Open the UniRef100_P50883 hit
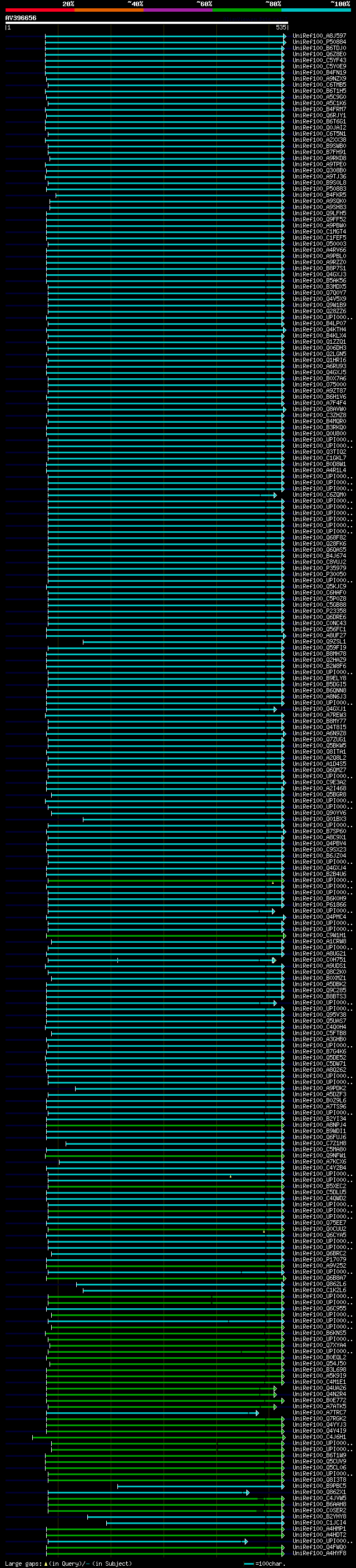 coord(319,189)
